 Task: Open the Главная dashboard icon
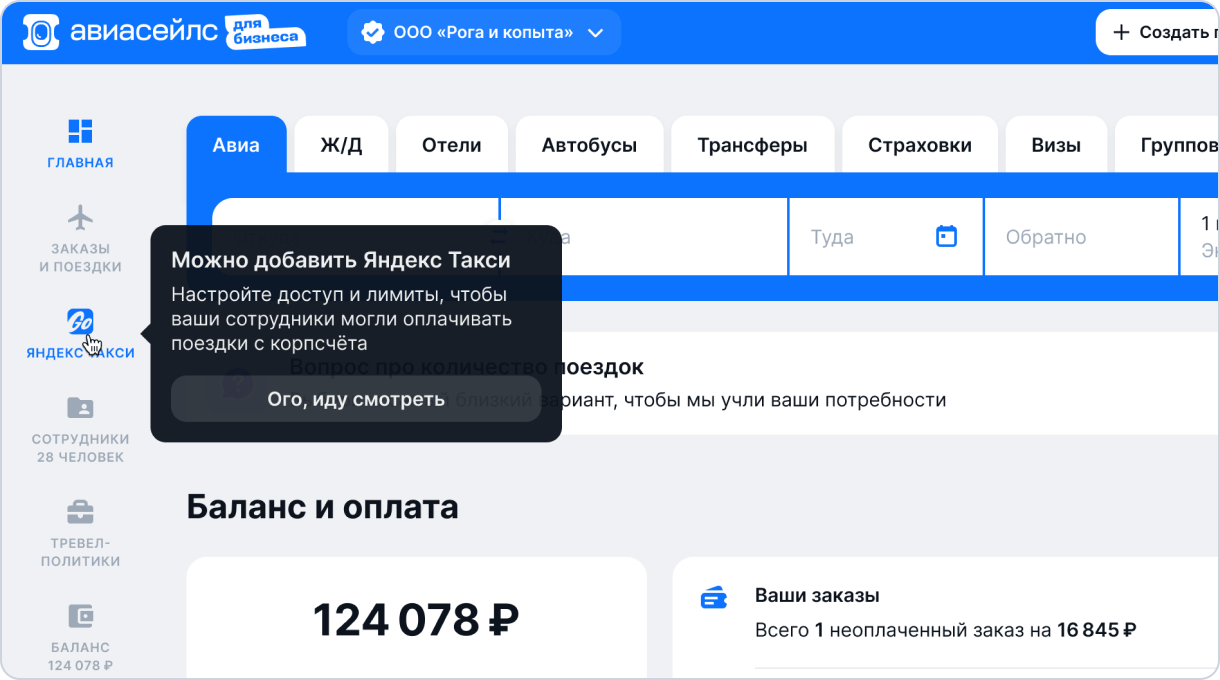(80, 131)
